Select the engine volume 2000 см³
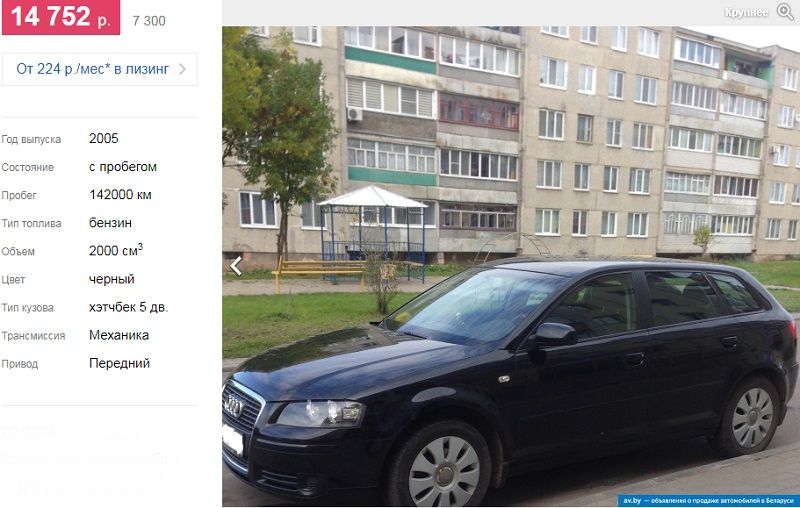 116,250
